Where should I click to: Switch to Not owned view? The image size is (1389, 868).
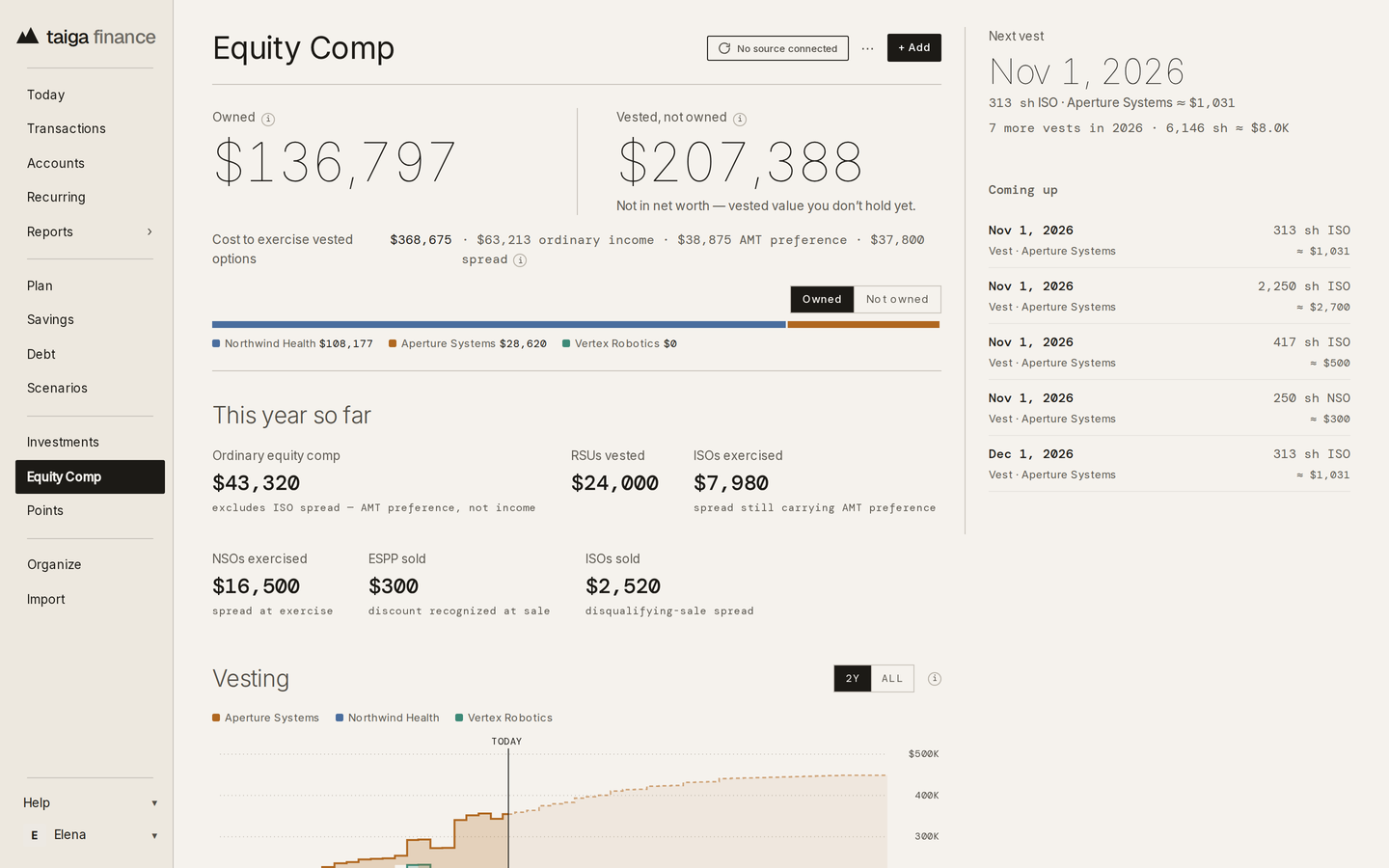897,299
